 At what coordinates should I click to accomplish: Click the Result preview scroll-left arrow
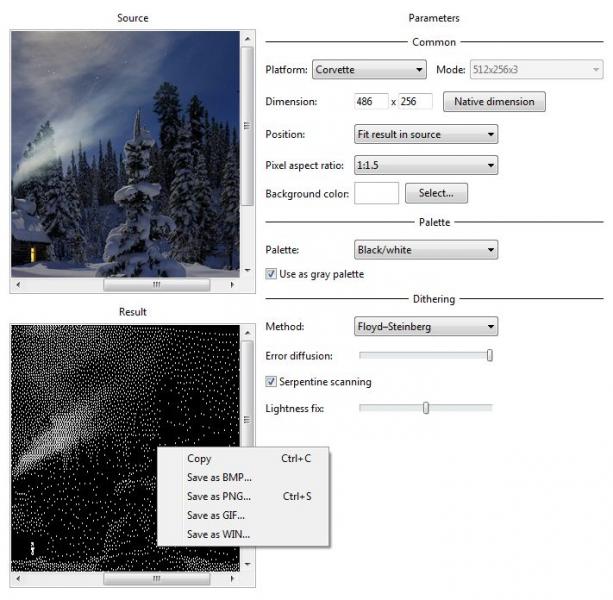click(17, 578)
